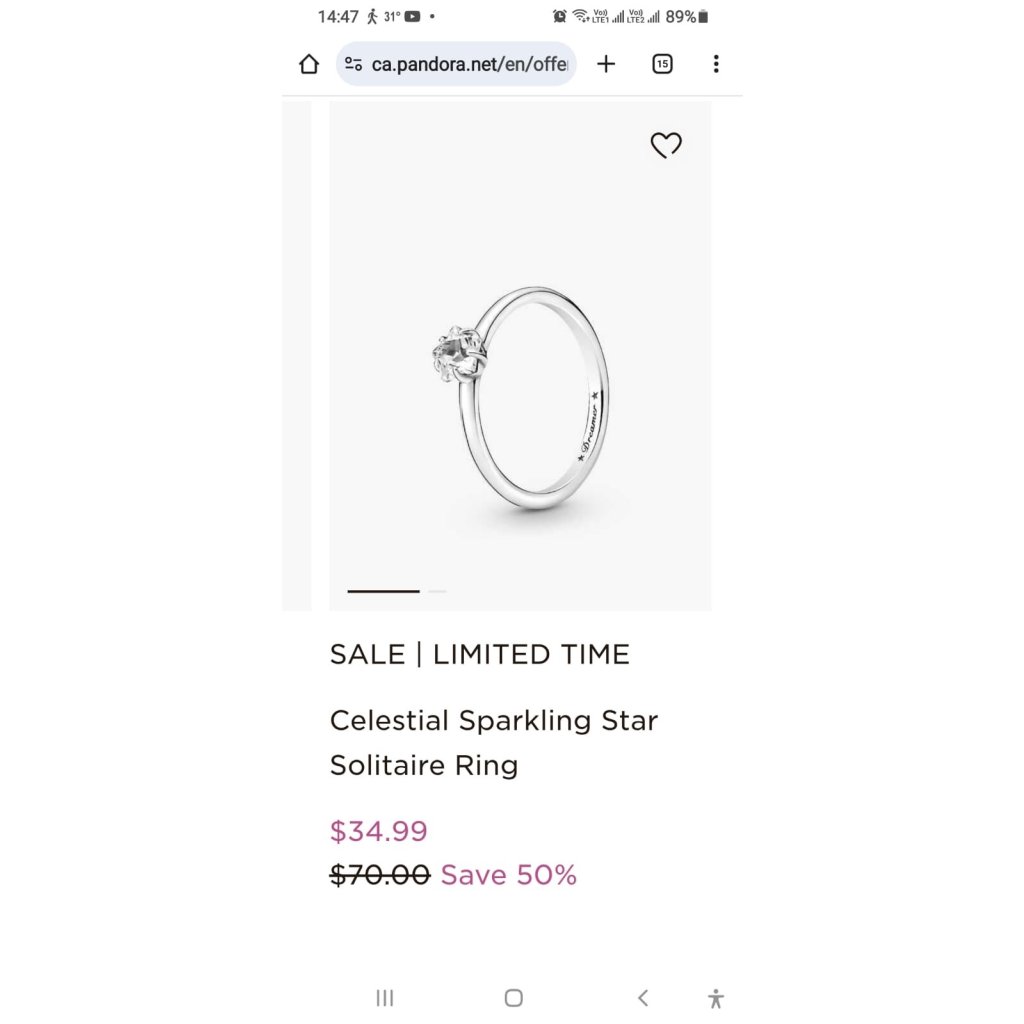
Task: Open the ring product image
Action: tap(520, 355)
